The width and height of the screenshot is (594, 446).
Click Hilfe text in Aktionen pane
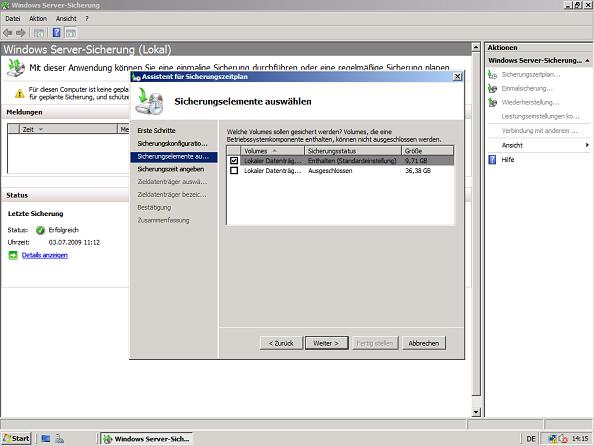508,160
